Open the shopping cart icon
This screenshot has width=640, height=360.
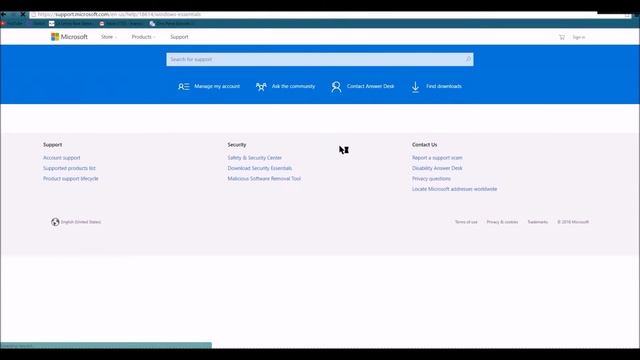pyautogui.click(x=562, y=37)
